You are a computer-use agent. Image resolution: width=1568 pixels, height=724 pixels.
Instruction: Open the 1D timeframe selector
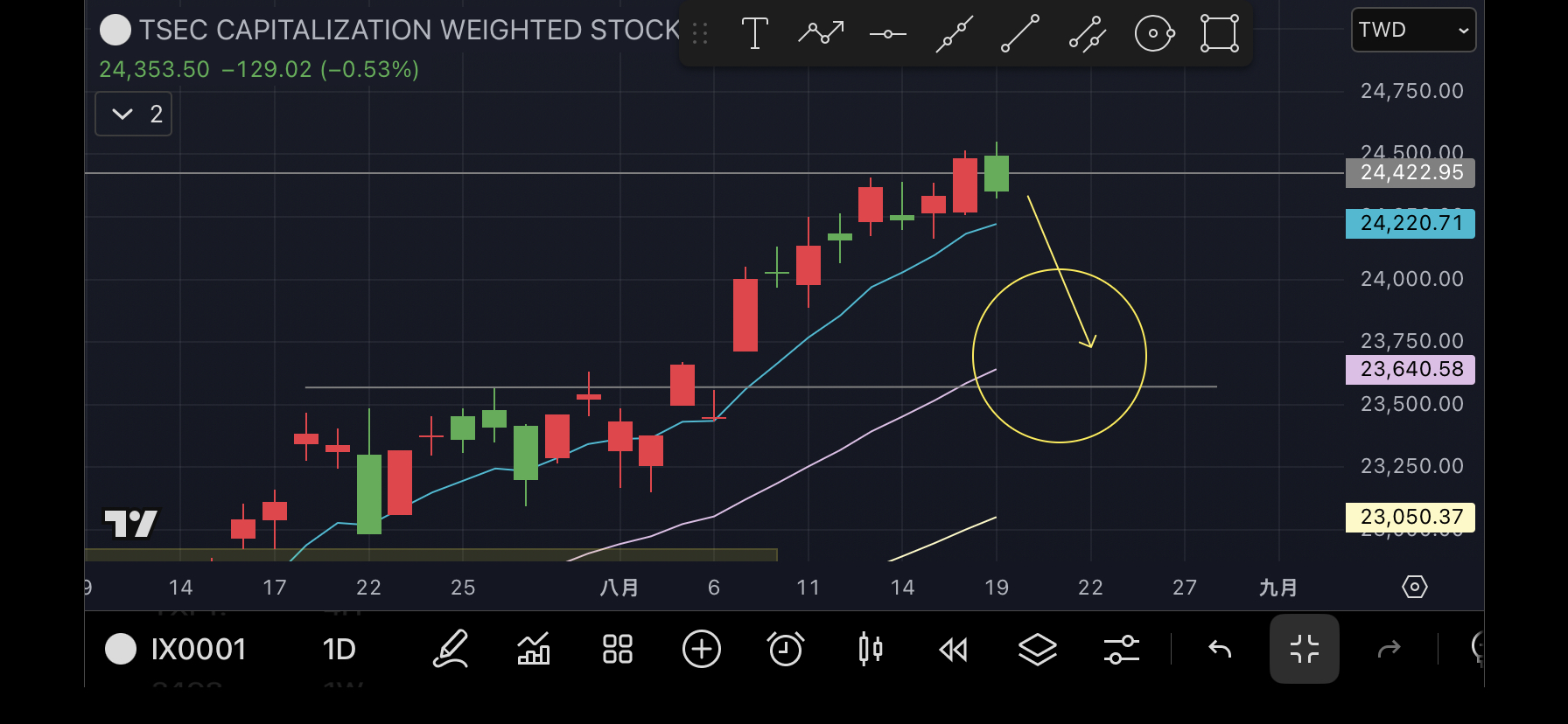tap(339, 650)
